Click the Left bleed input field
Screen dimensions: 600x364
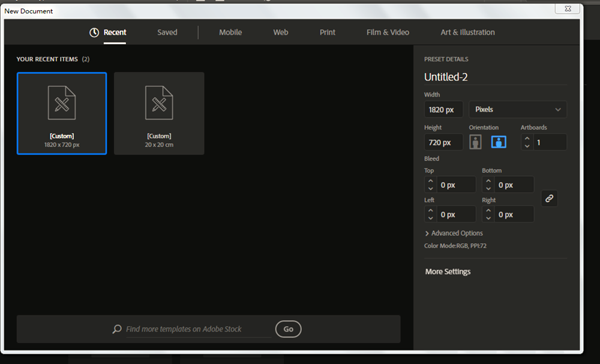coord(456,214)
